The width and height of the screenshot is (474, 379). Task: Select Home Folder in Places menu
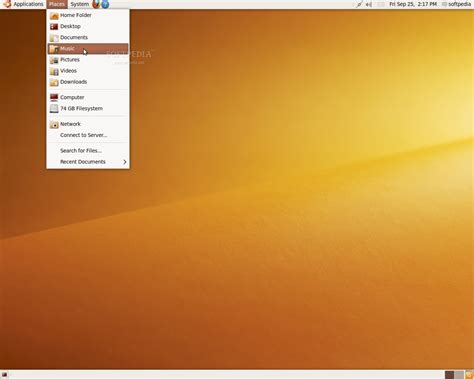(88, 15)
